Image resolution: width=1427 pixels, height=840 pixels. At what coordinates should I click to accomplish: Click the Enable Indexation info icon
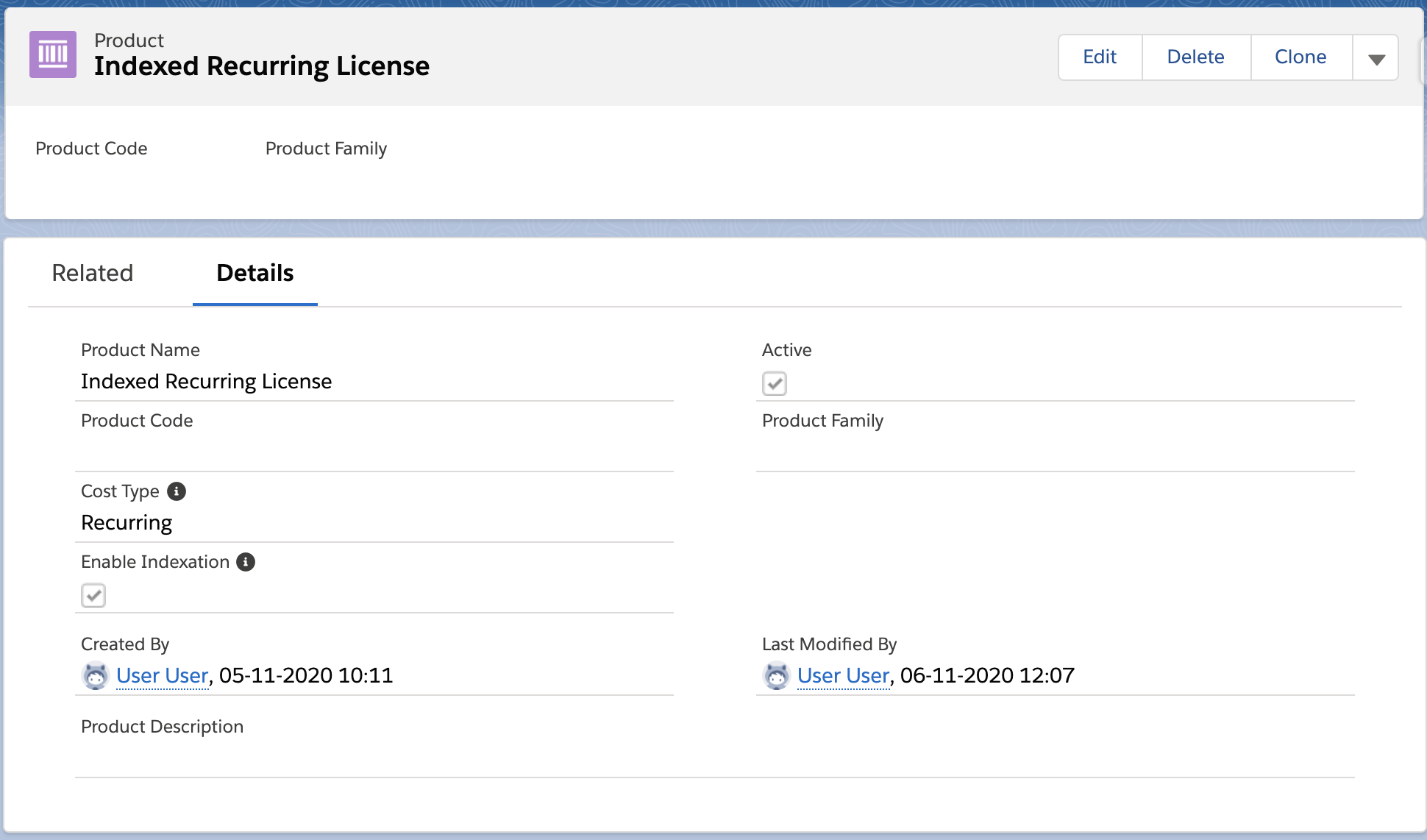pyautogui.click(x=246, y=562)
